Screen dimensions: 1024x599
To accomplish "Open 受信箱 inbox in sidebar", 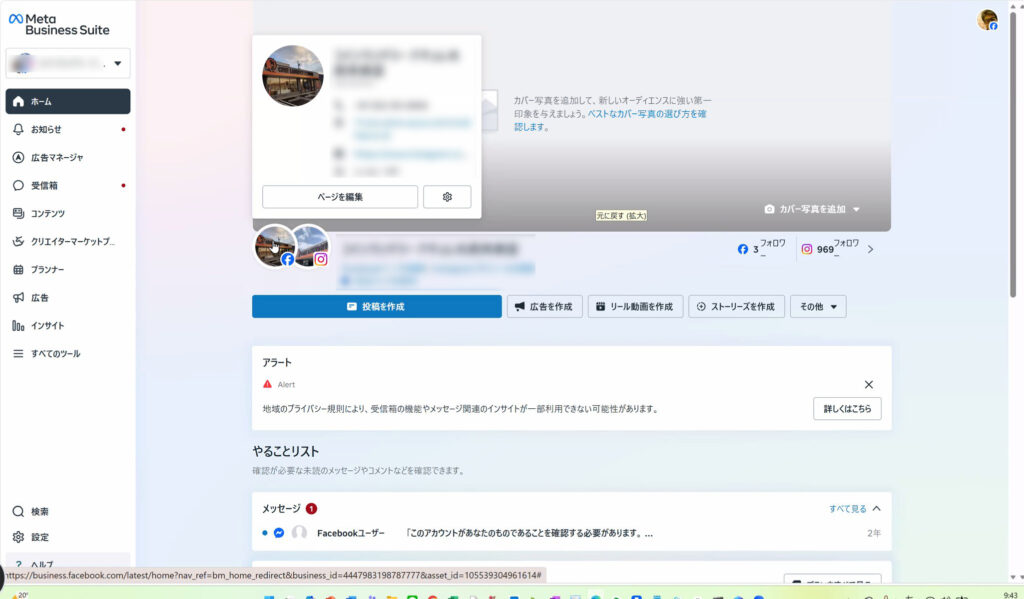I will (44, 185).
